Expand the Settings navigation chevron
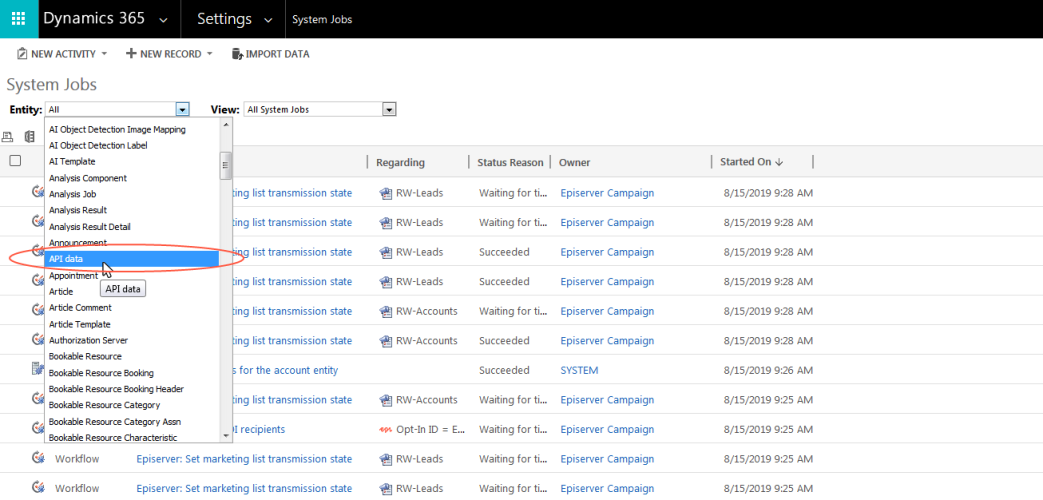 [266, 20]
